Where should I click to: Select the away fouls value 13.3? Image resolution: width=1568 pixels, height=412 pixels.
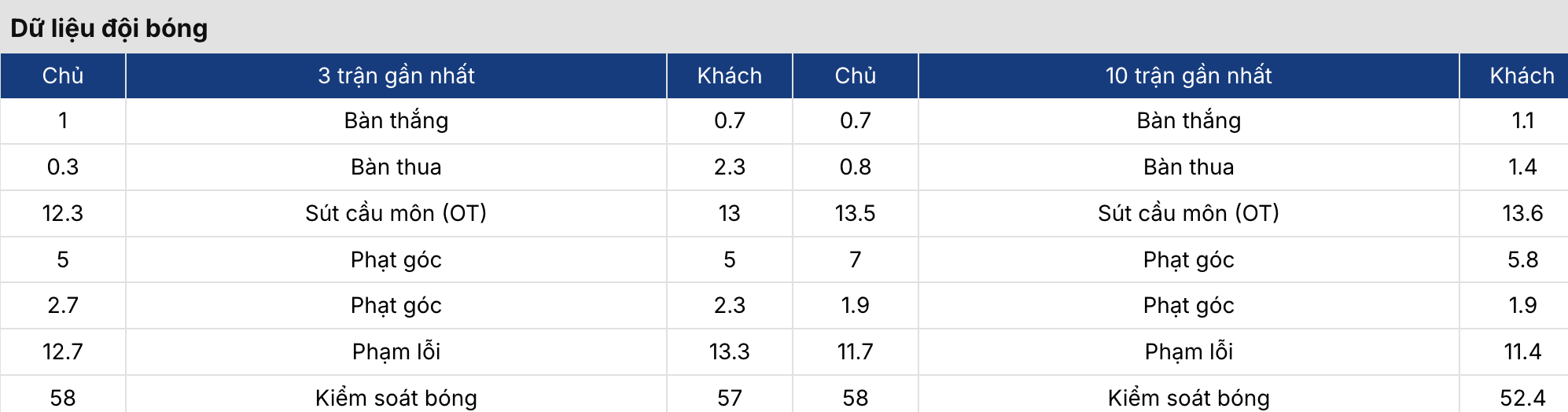pyautogui.click(x=729, y=351)
